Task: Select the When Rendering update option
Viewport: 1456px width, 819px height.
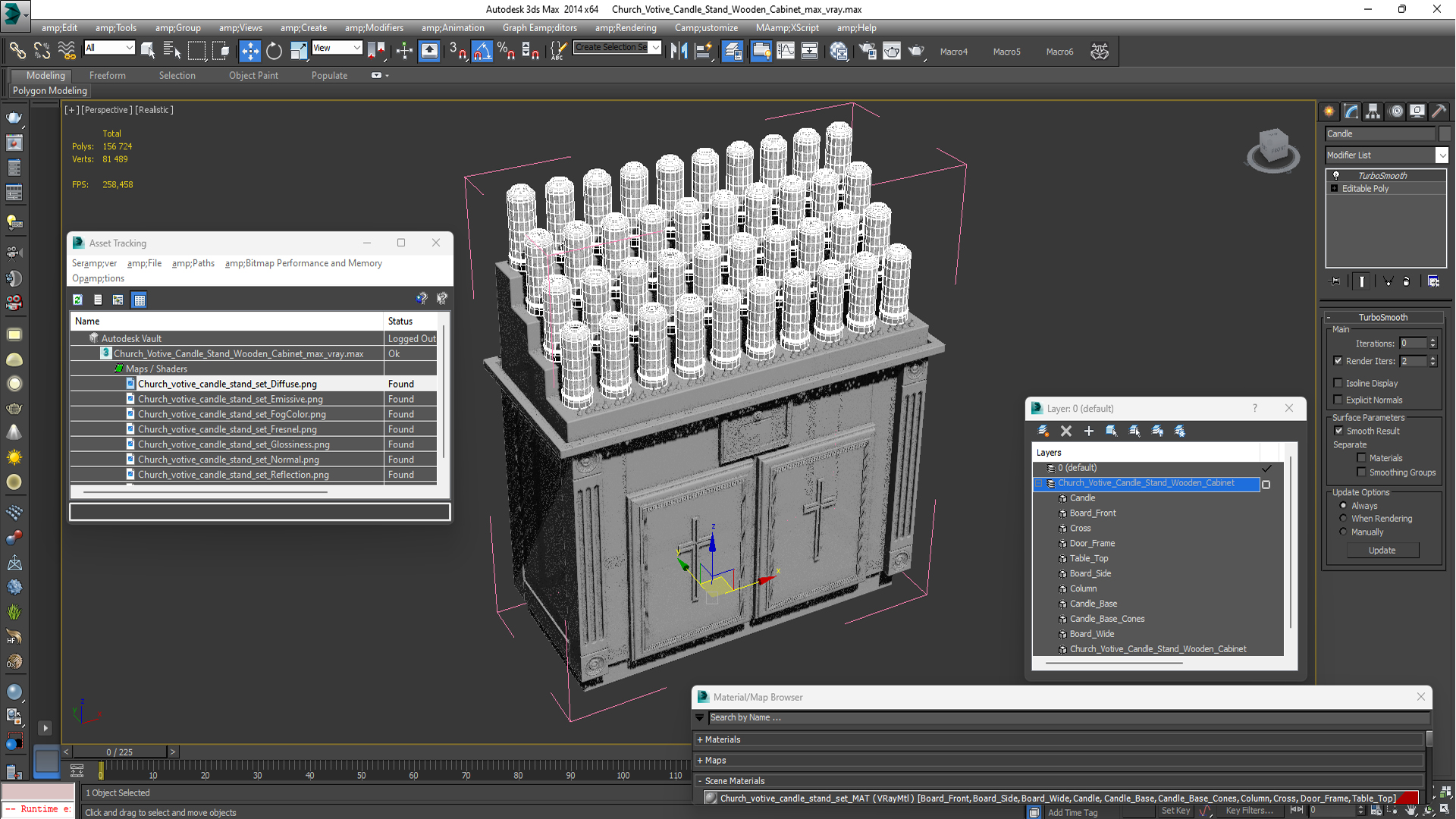Action: pyautogui.click(x=1343, y=519)
